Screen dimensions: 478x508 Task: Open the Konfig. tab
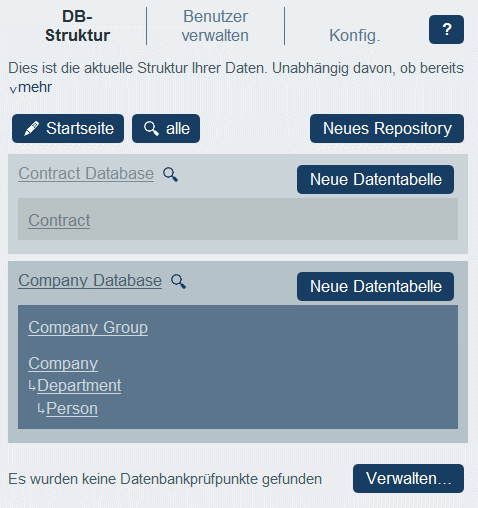click(355, 35)
